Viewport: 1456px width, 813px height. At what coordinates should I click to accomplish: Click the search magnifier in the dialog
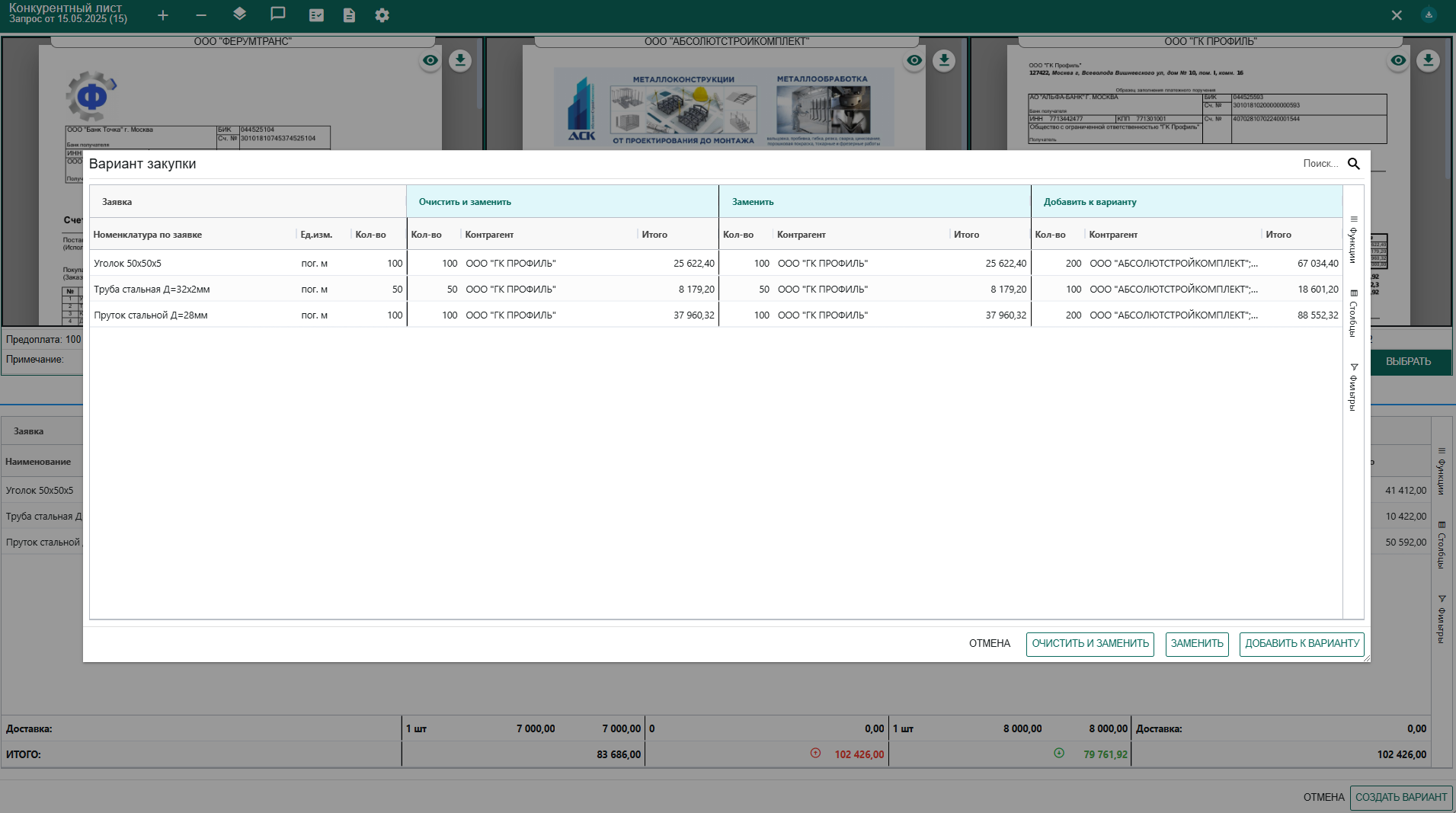[1354, 164]
